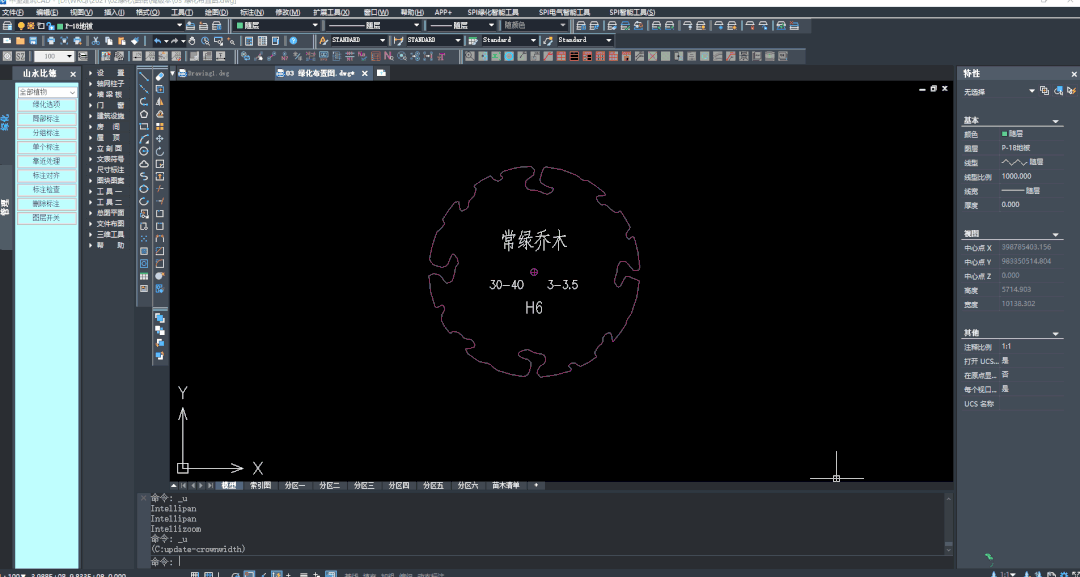Select the Revision cloud tool
The width and height of the screenshot is (1080, 577).
[144, 164]
